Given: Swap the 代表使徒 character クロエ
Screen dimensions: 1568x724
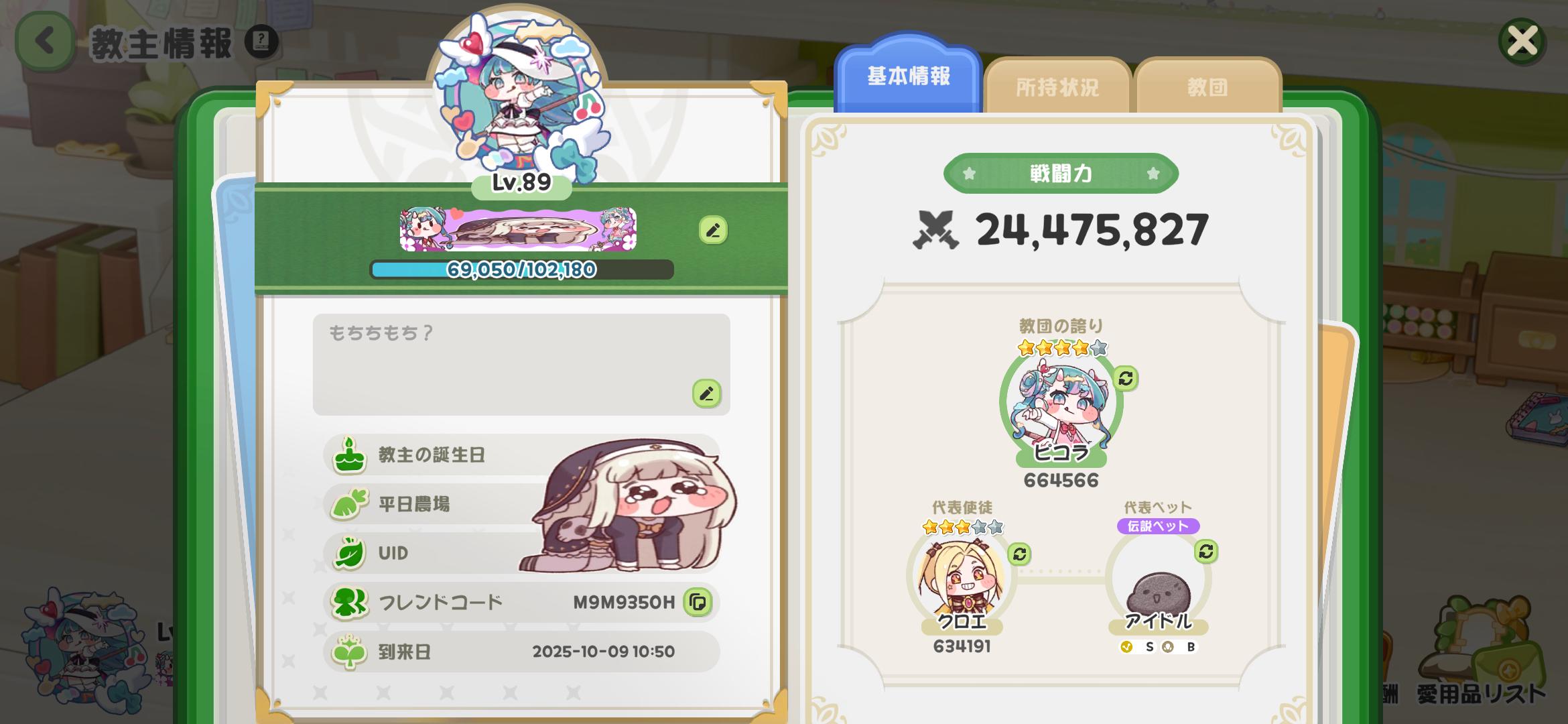Looking at the screenshot, I should tap(1020, 554).
